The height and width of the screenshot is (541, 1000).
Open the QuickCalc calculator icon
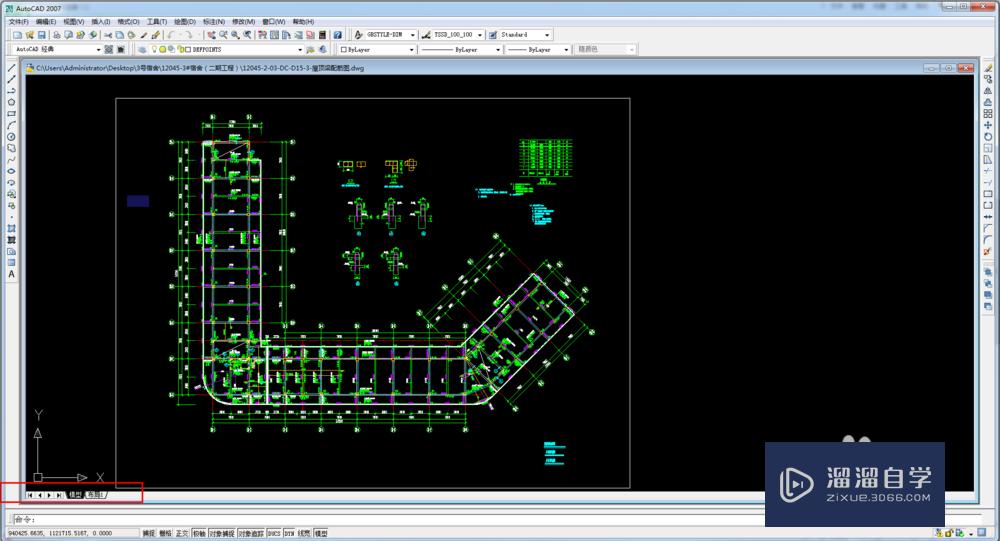tap(323, 35)
